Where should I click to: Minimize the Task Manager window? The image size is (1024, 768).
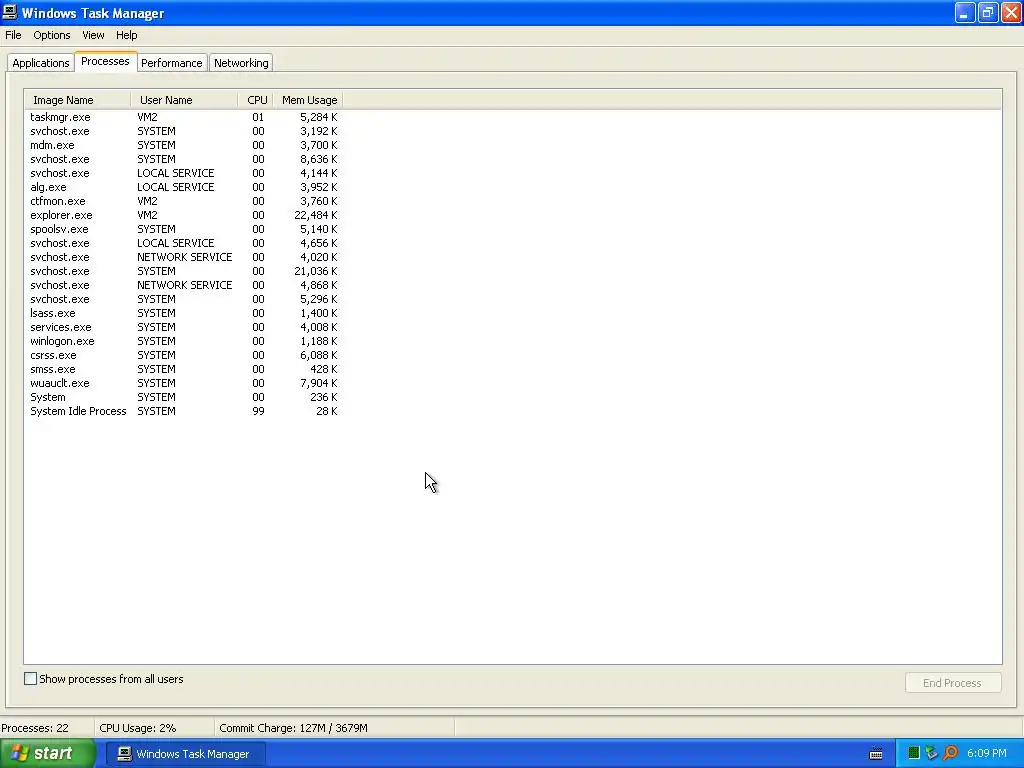965,12
